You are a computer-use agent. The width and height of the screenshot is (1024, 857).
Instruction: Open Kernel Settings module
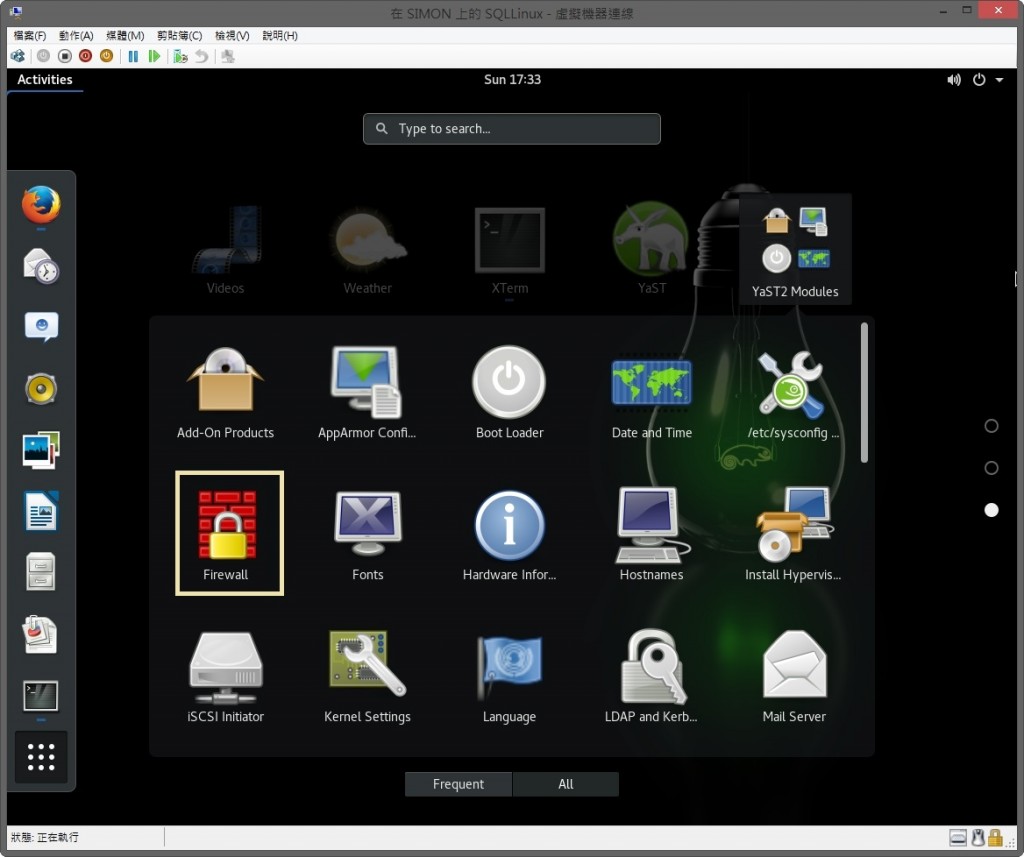pos(367,676)
